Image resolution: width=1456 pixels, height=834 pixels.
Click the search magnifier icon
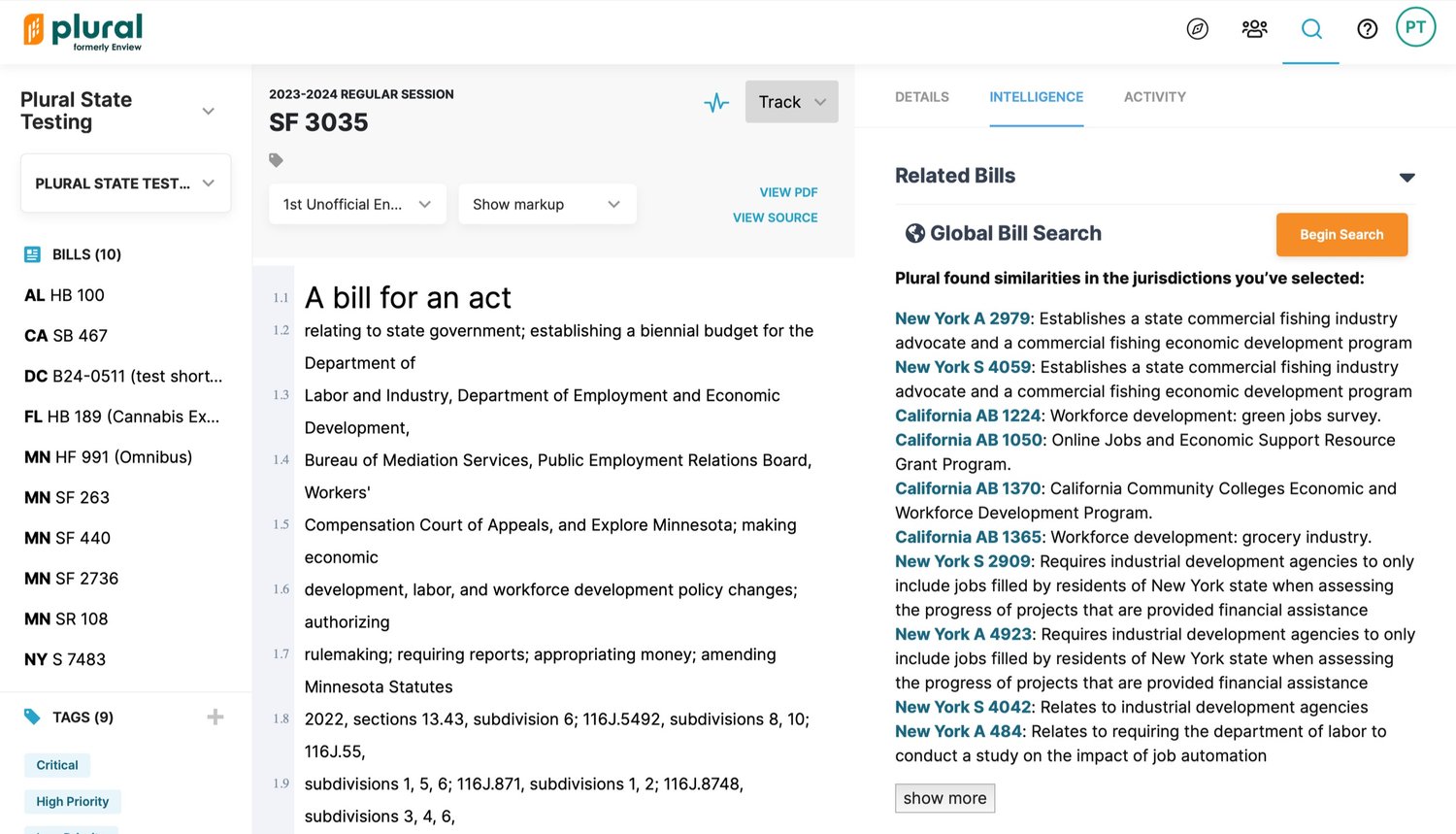(x=1310, y=29)
